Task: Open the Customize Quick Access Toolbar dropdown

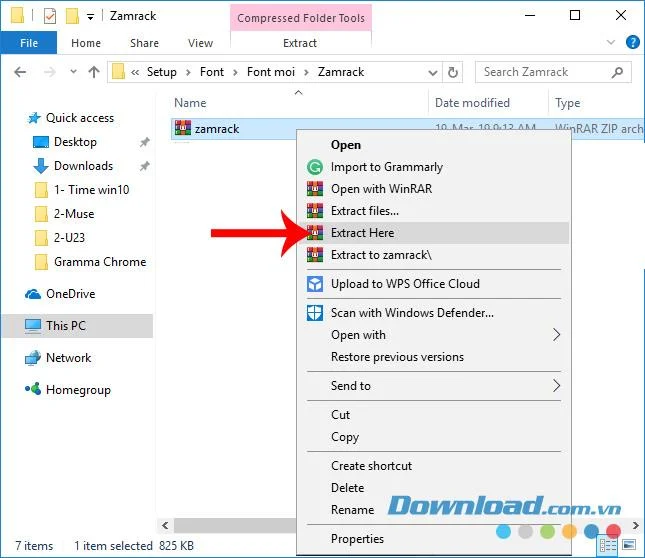Action: pyautogui.click(x=90, y=16)
